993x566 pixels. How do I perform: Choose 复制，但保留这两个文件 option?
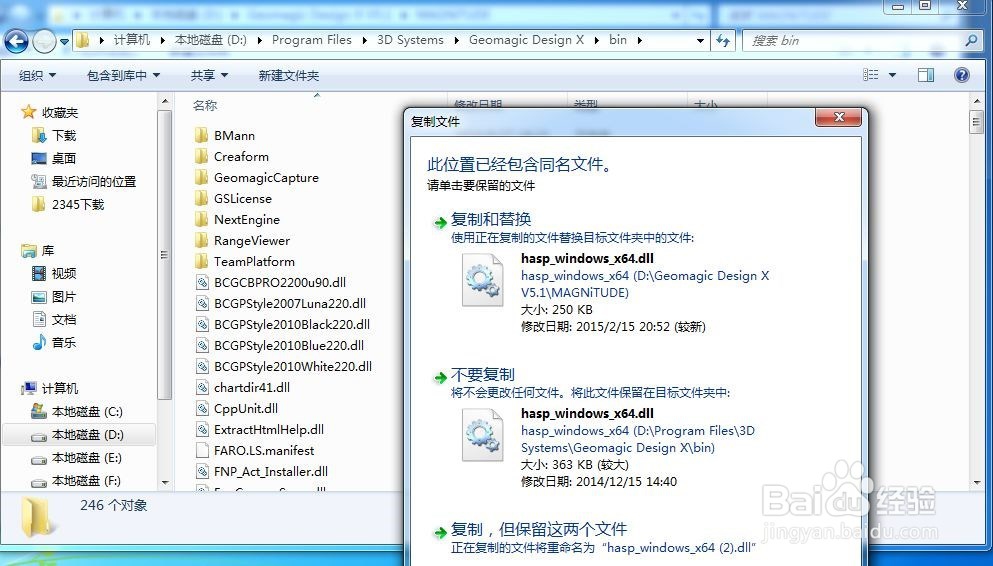click(539, 529)
